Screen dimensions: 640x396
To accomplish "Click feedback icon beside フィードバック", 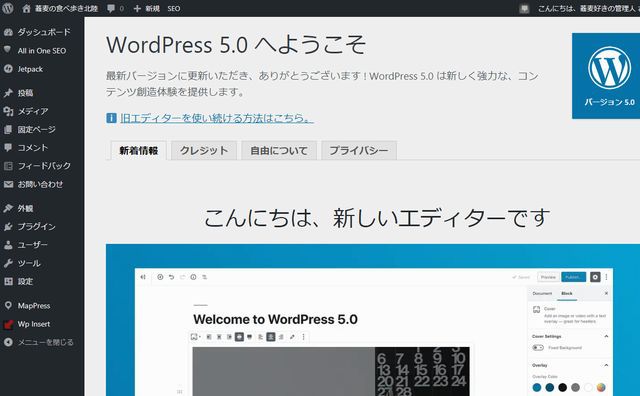I will (8, 166).
